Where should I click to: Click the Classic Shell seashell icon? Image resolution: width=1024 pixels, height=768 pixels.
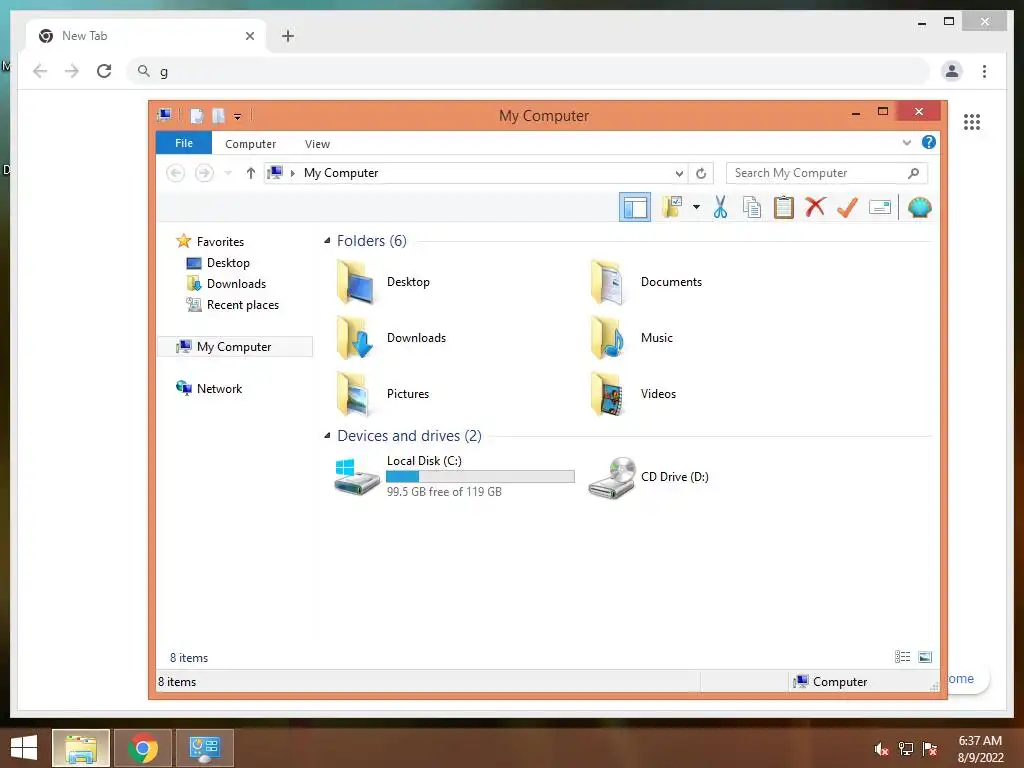point(920,208)
